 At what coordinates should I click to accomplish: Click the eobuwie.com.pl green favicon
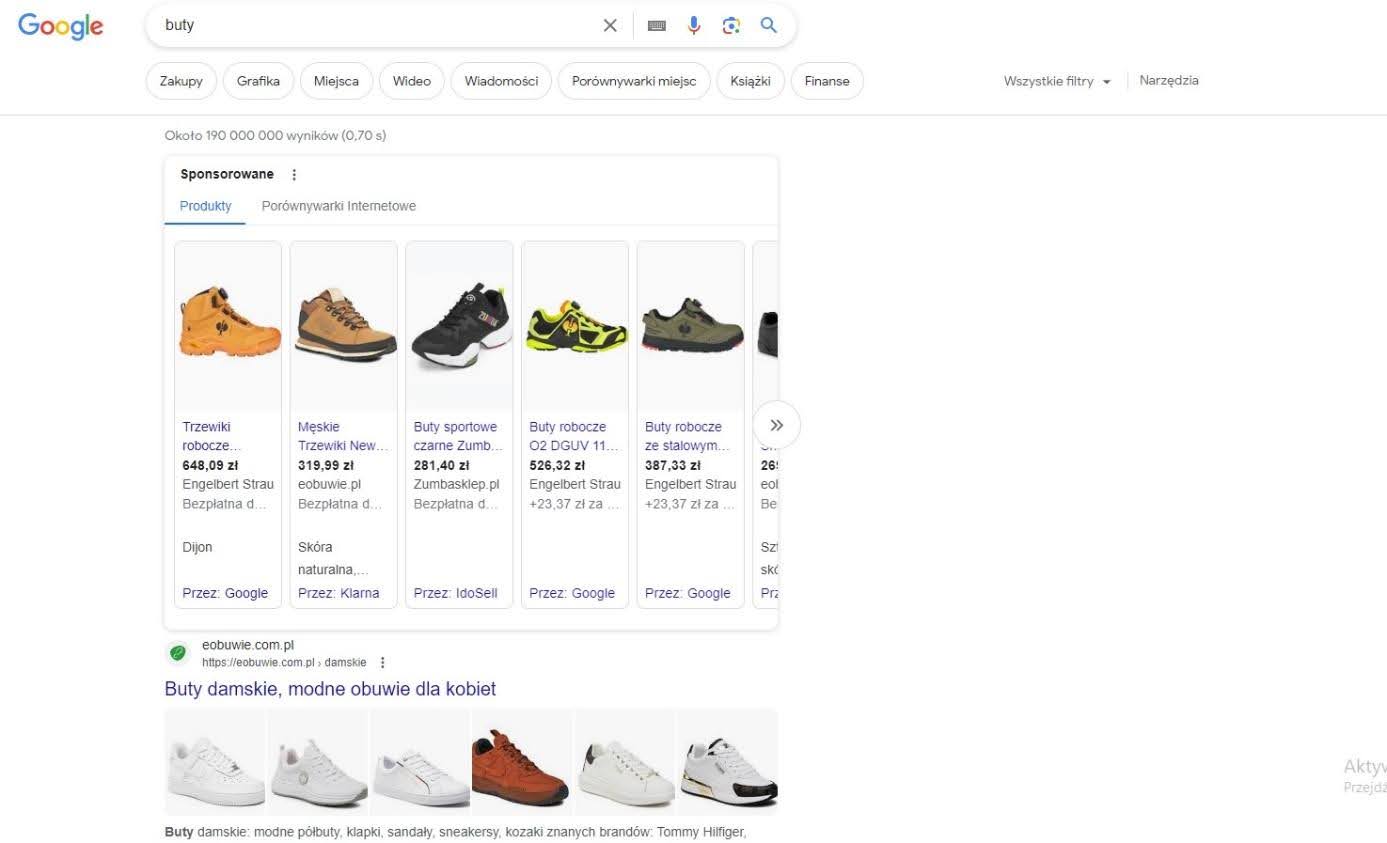pyautogui.click(x=178, y=653)
